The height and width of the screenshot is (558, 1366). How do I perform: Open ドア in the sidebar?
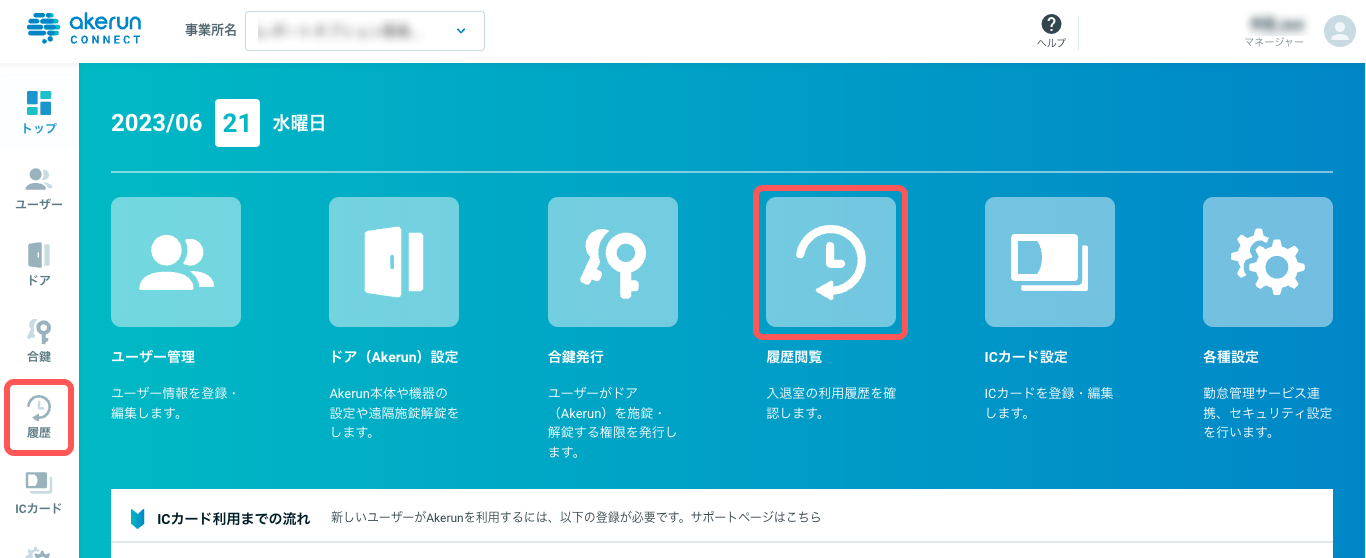point(39,264)
